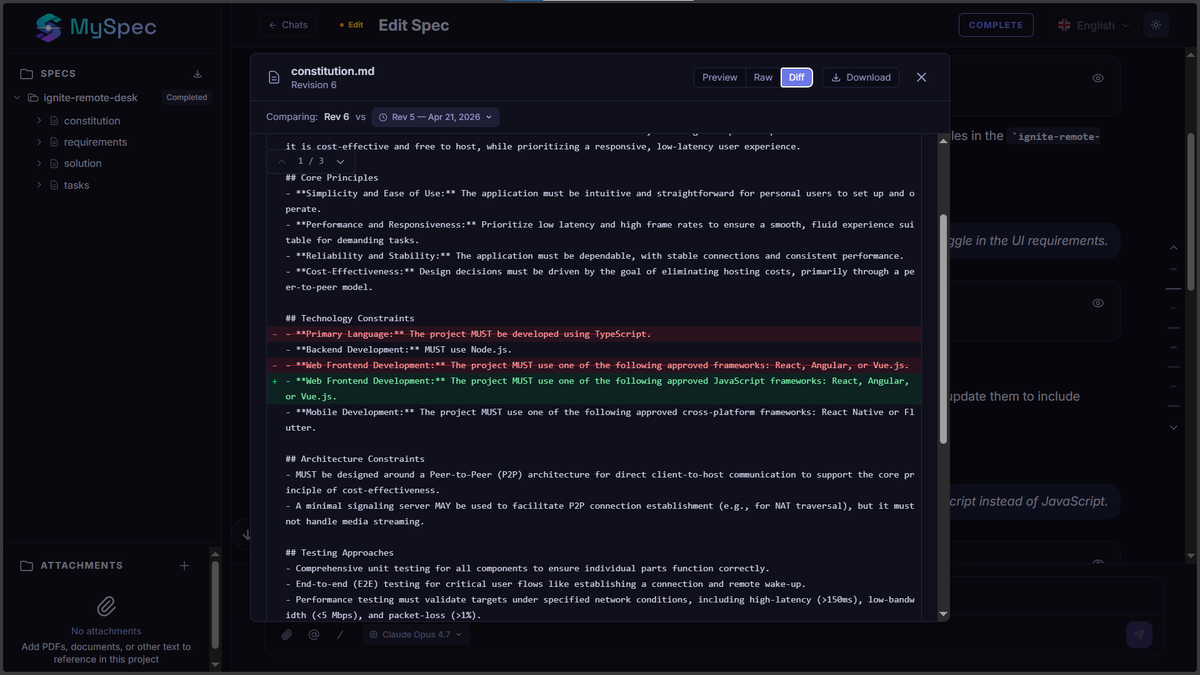
Task: Click the @ mention icon in chat input
Action: tap(314, 634)
